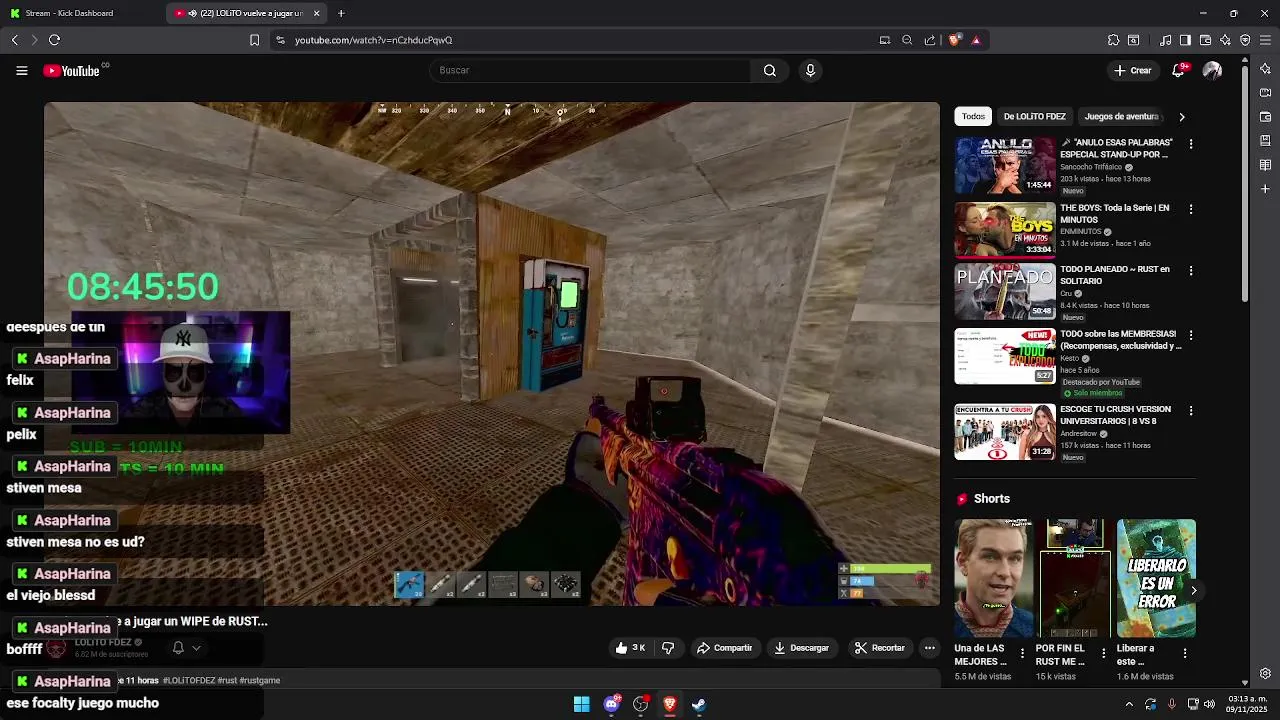The width and height of the screenshot is (1280, 720).
Task: Select the De LOLITO FDEZ chip
Action: [x=1034, y=116]
